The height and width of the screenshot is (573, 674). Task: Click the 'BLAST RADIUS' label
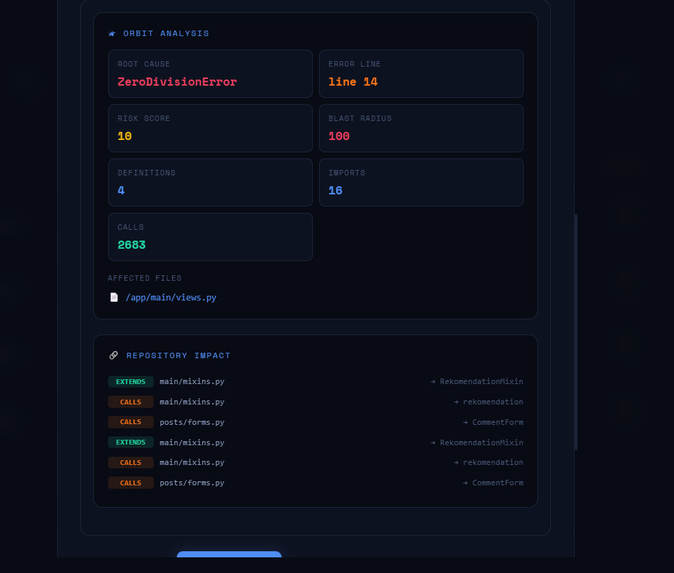click(x=360, y=118)
